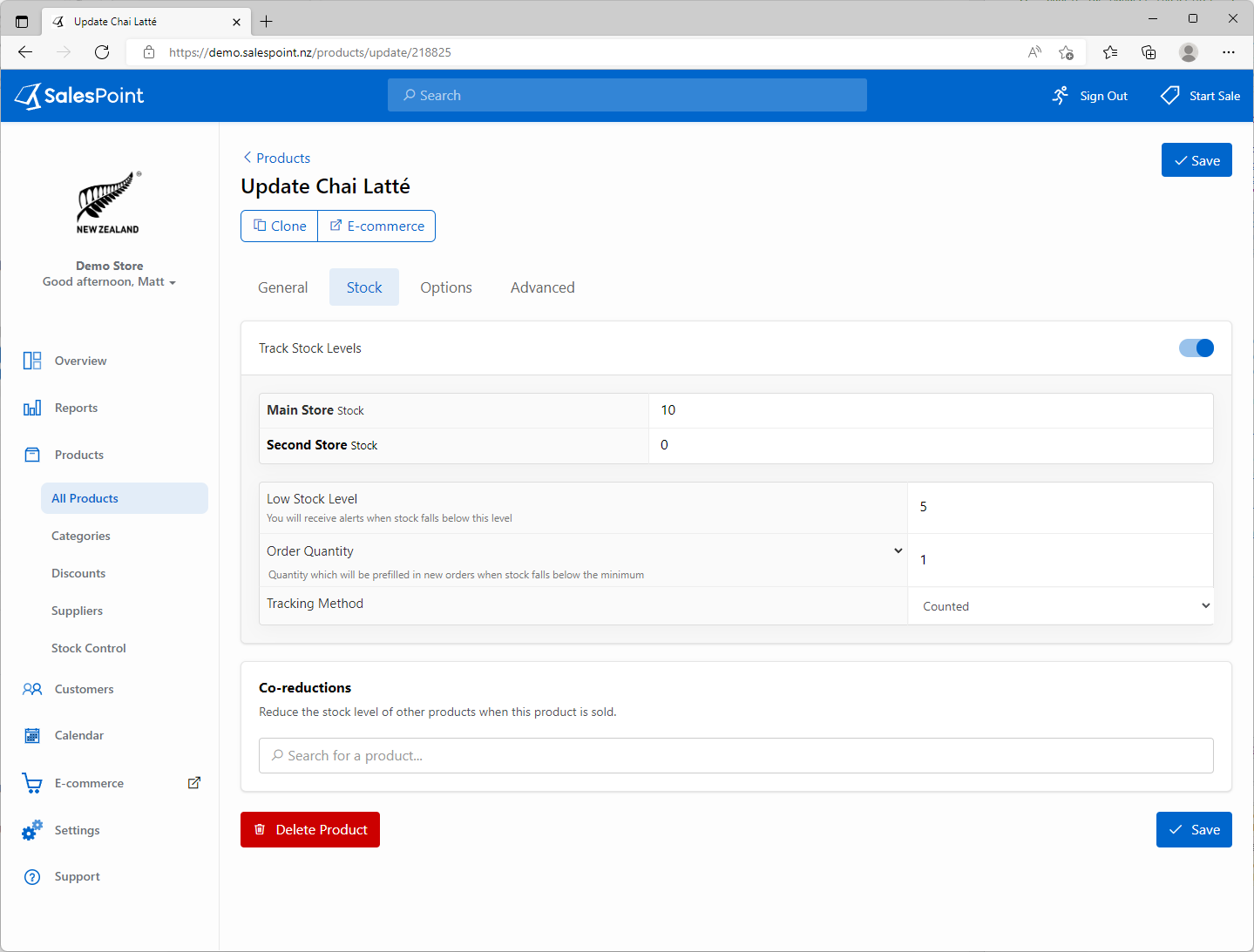Open the Order Quantity dropdown
The width and height of the screenshot is (1254, 952).
coord(898,550)
